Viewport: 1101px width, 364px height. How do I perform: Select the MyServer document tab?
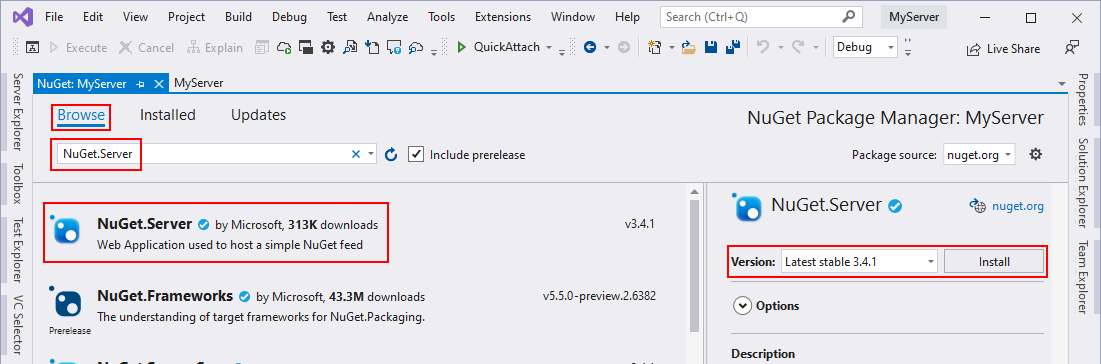(x=199, y=83)
